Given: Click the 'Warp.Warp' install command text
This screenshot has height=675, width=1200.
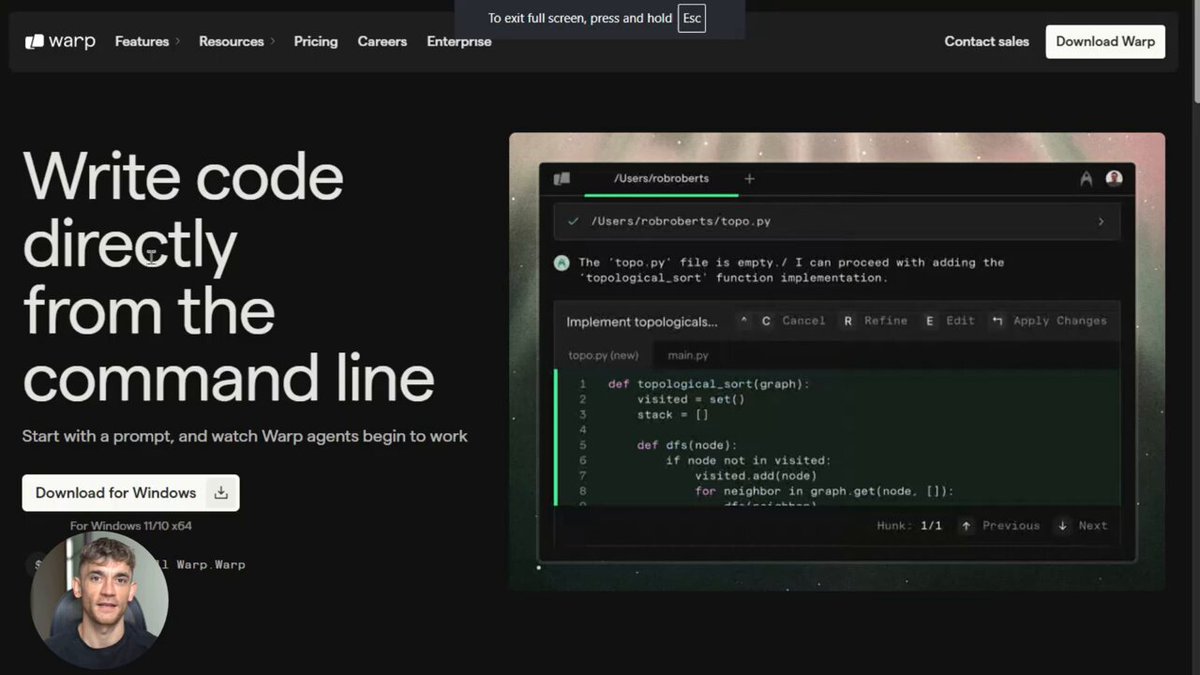Looking at the screenshot, I should click(211, 565).
